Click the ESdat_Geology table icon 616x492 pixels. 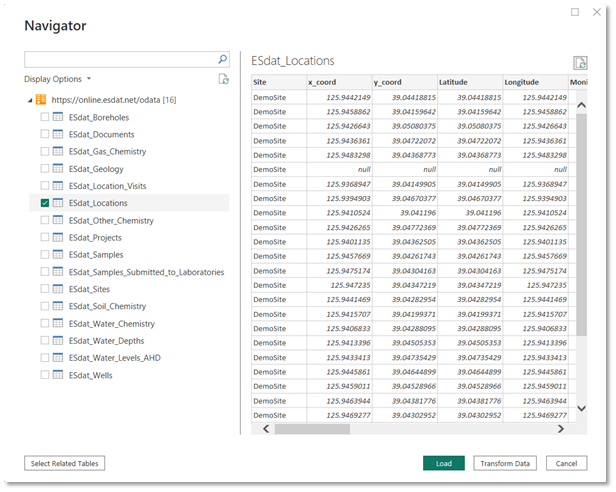coord(58,168)
